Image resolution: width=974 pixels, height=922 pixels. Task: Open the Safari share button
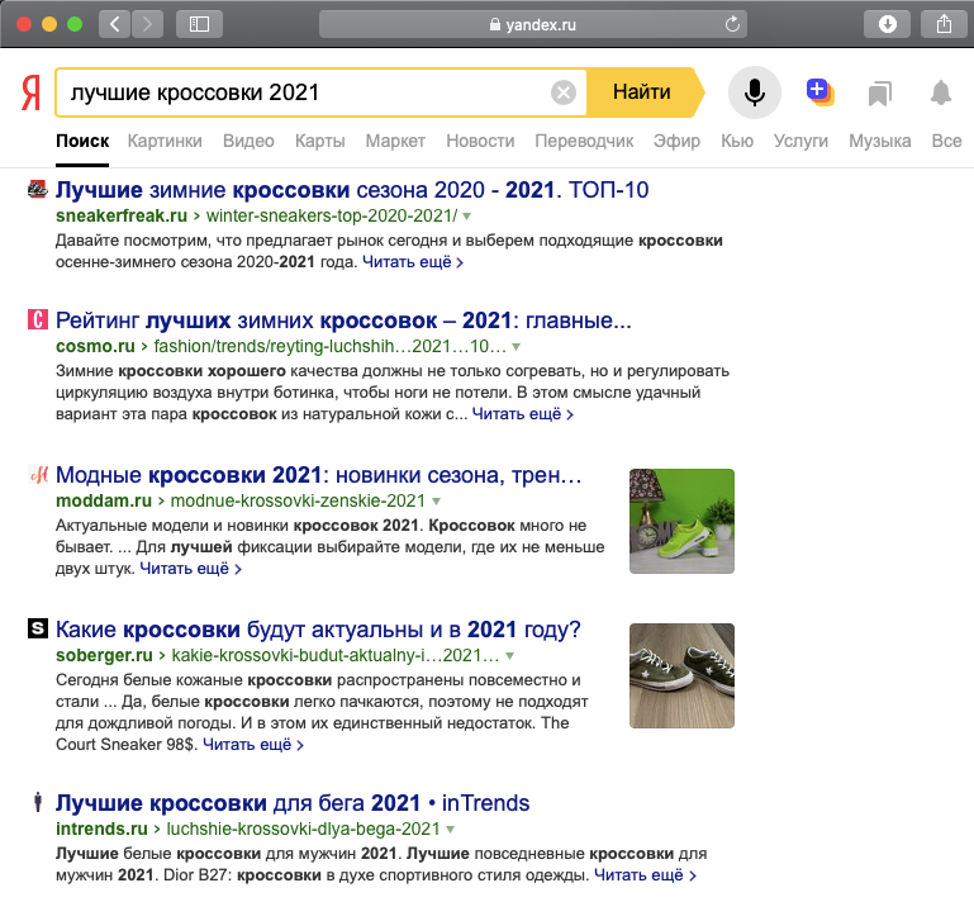click(x=944, y=24)
